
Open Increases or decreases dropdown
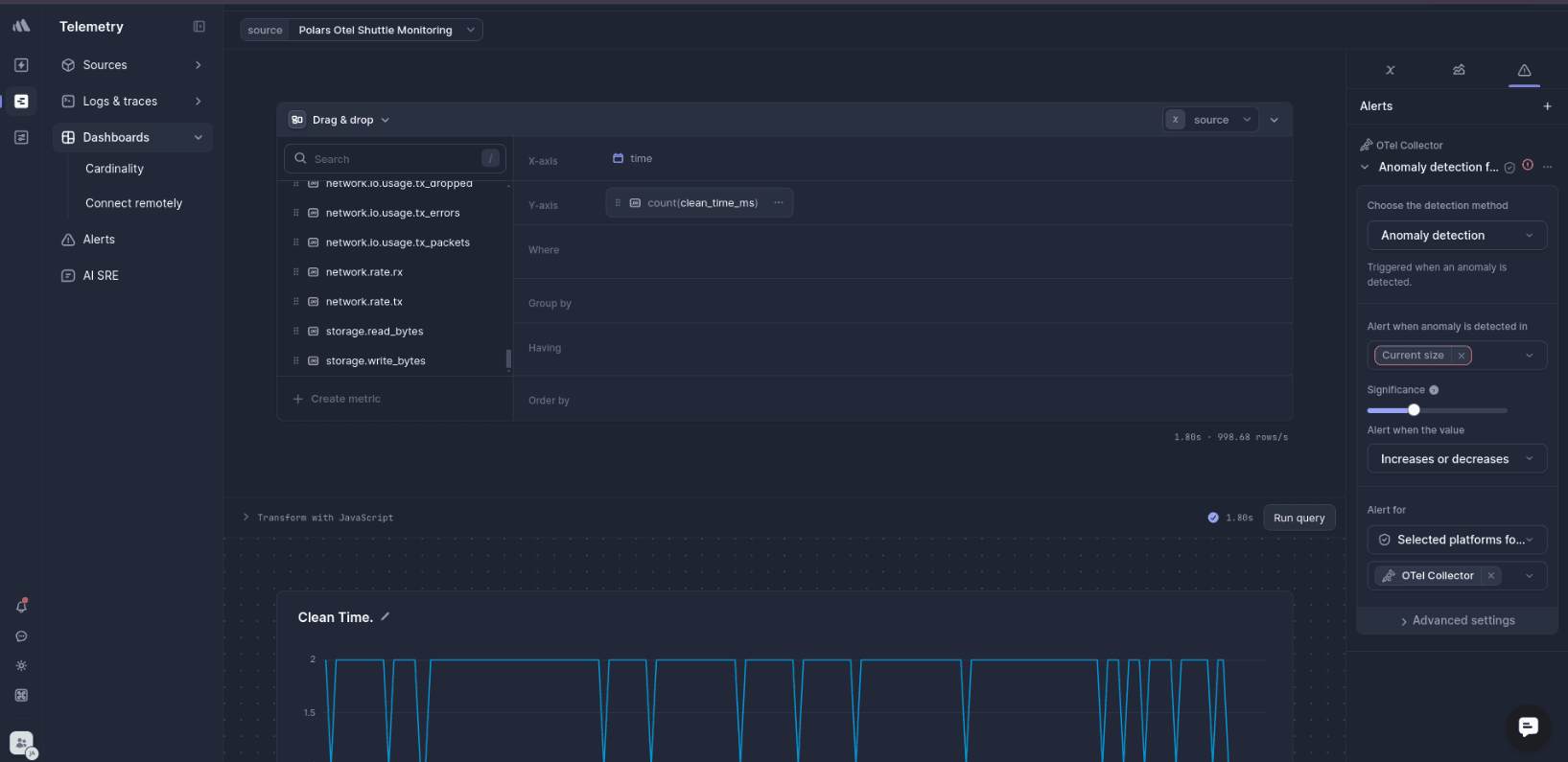1456,459
